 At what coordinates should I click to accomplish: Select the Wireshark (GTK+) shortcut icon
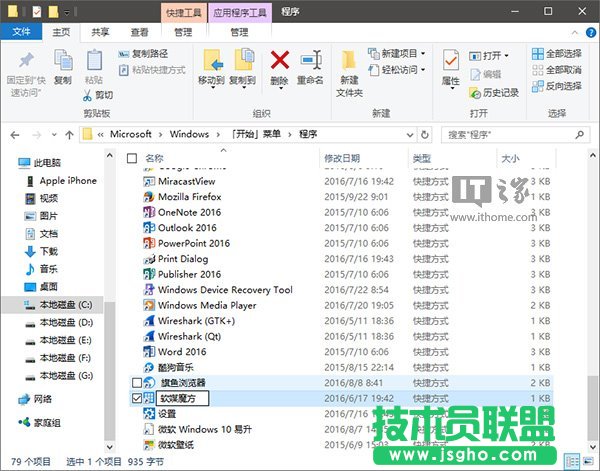pos(149,321)
